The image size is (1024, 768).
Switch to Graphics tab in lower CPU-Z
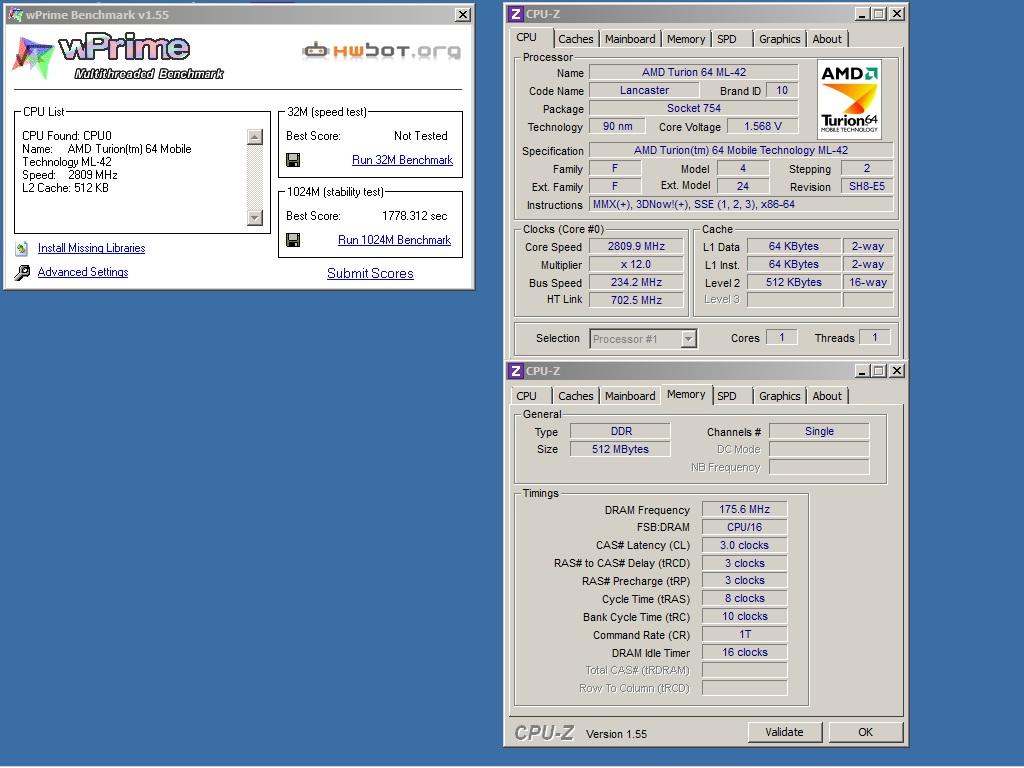tap(779, 396)
